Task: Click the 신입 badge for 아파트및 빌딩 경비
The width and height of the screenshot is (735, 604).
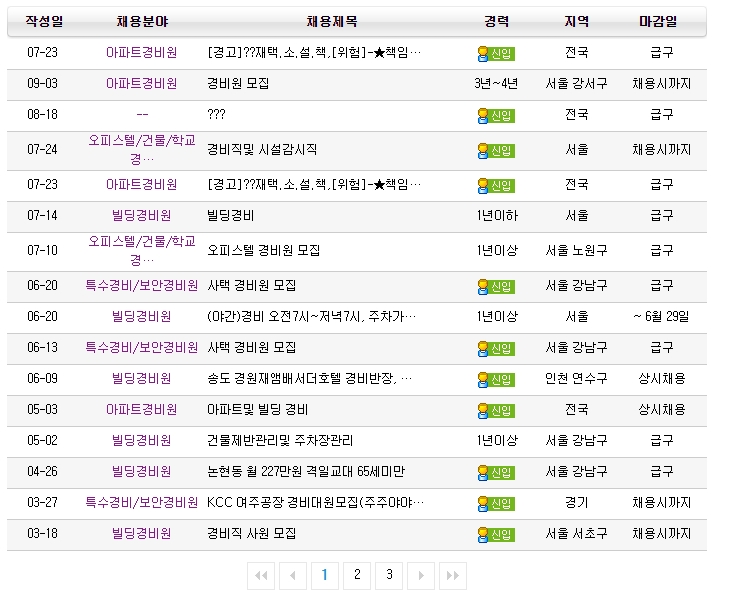Action: (x=496, y=410)
